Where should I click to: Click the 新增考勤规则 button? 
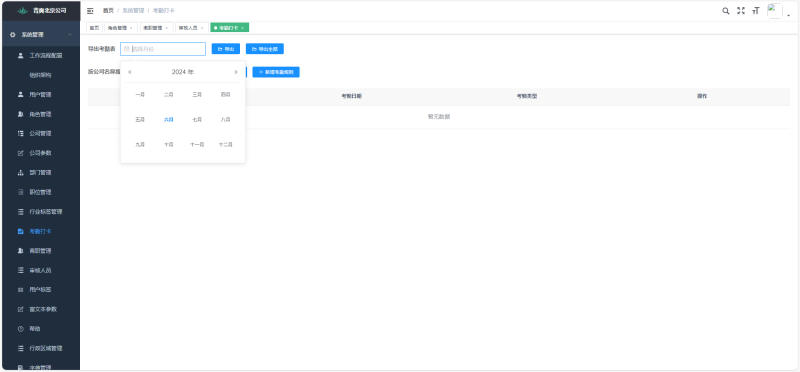pos(276,72)
